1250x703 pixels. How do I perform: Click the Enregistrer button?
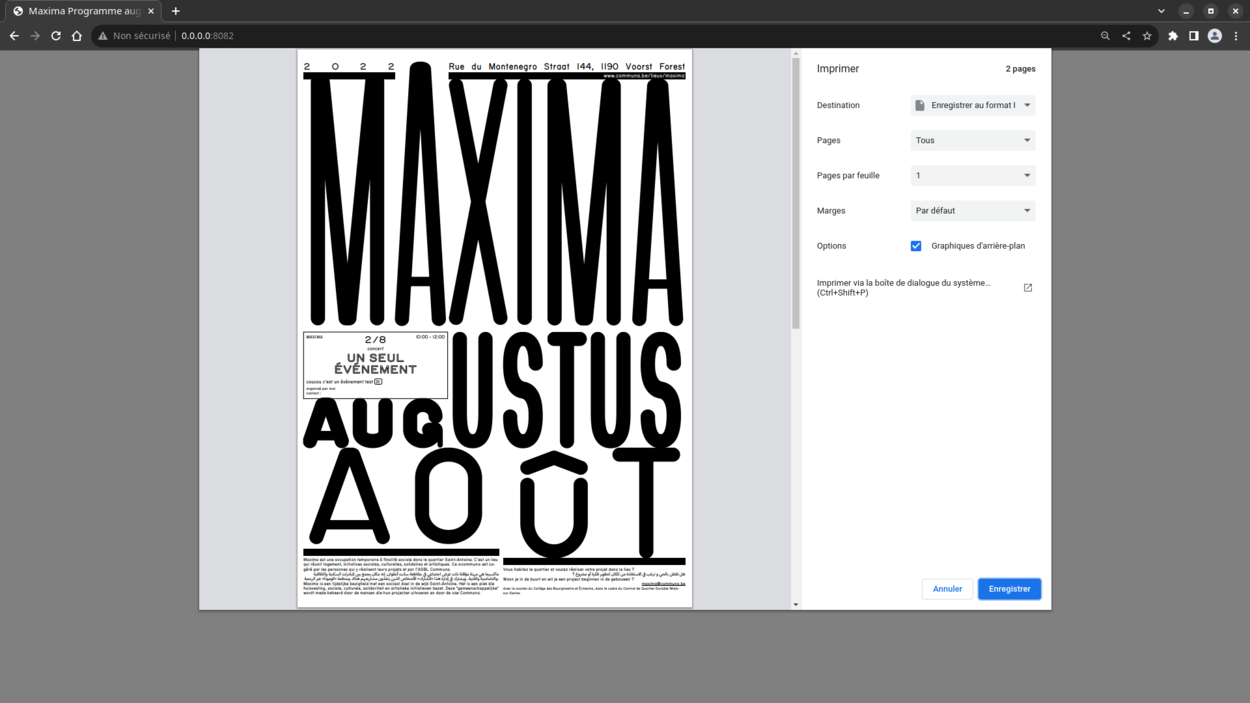[x=1009, y=589]
